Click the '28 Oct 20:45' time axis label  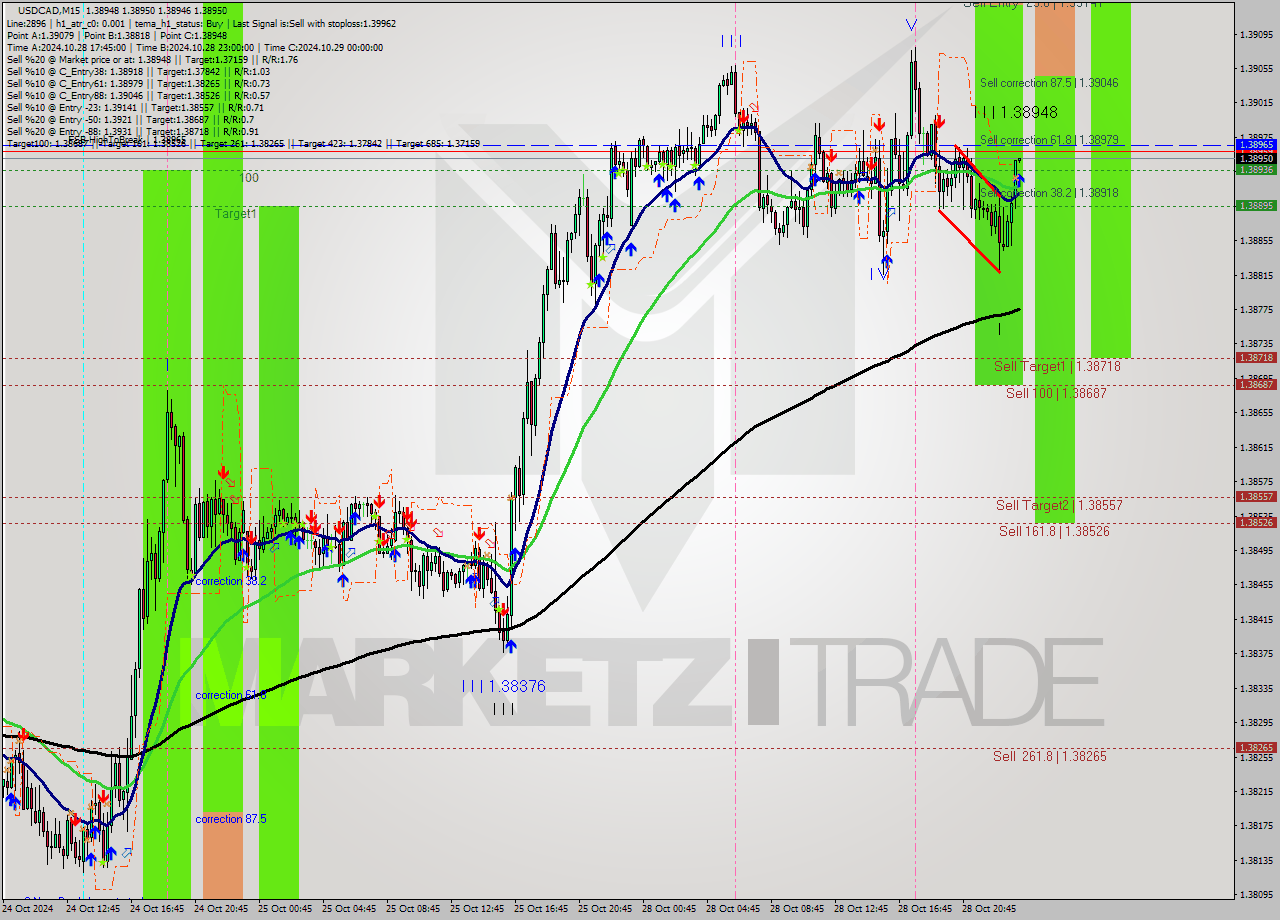pyautogui.click(x=989, y=909)
